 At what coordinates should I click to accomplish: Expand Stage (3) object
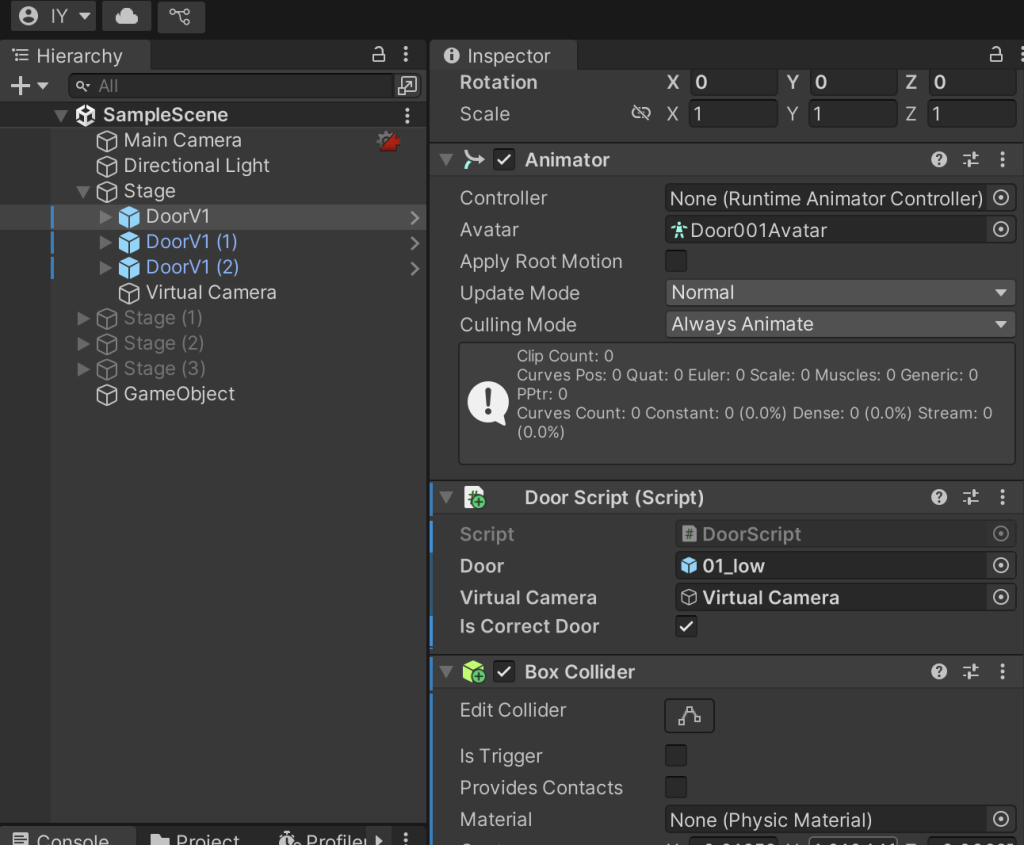click(83, 369)
